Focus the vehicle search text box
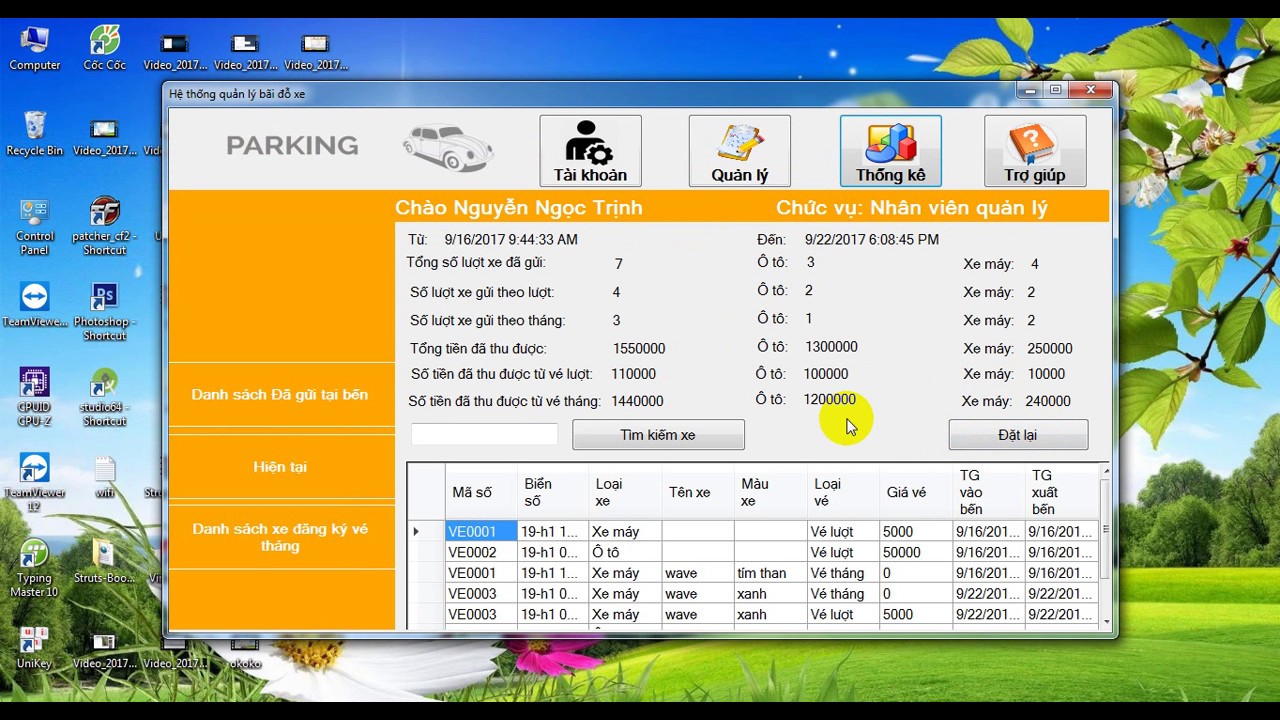 click(x=484, y=434)
